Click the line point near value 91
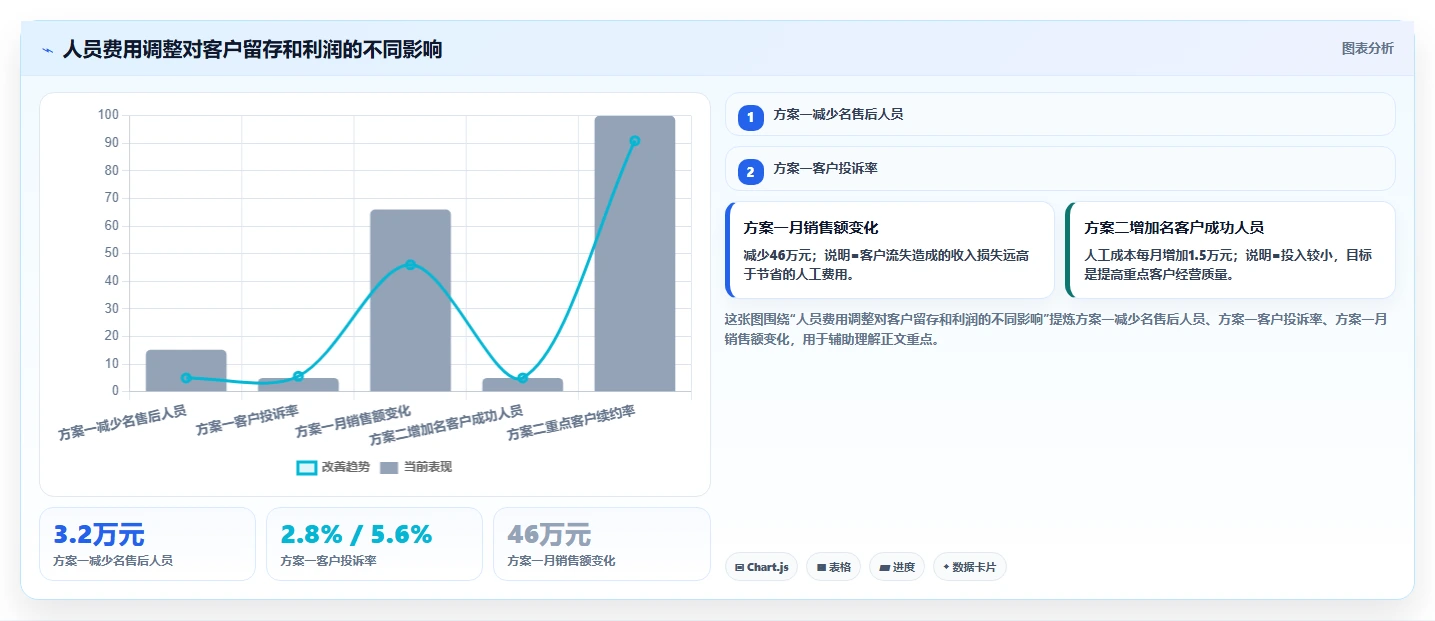This screenshot has width=1435, height=621. click(x=635, y=141)
